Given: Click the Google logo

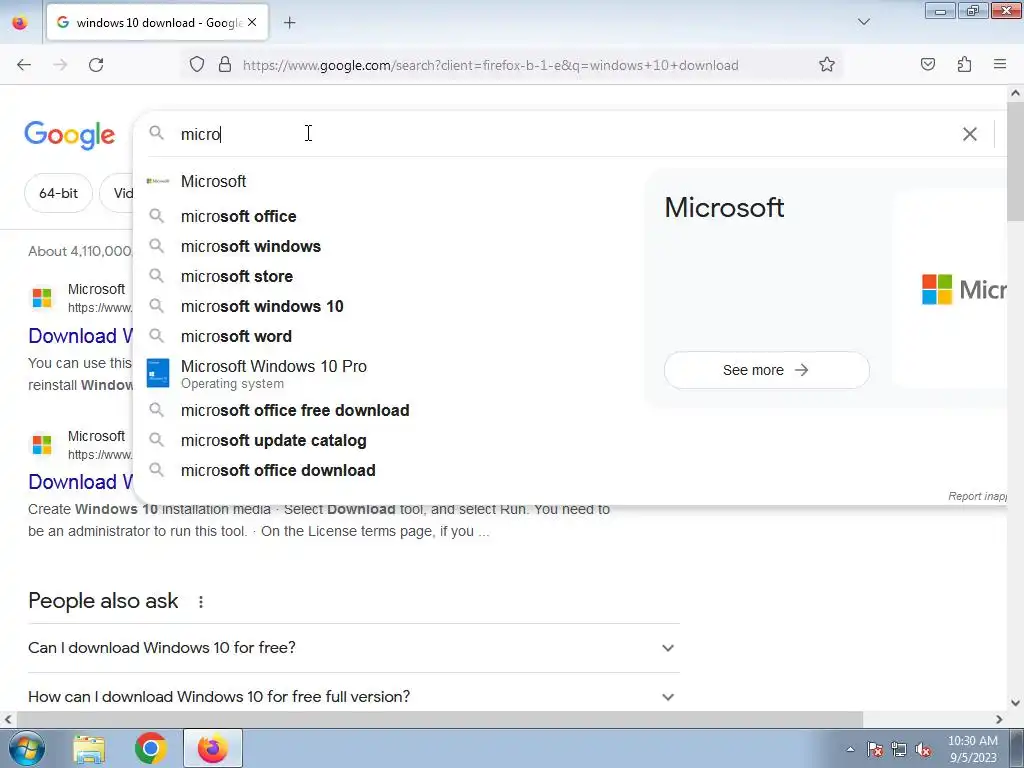Looking at the screenshot, I should [70, 135].
